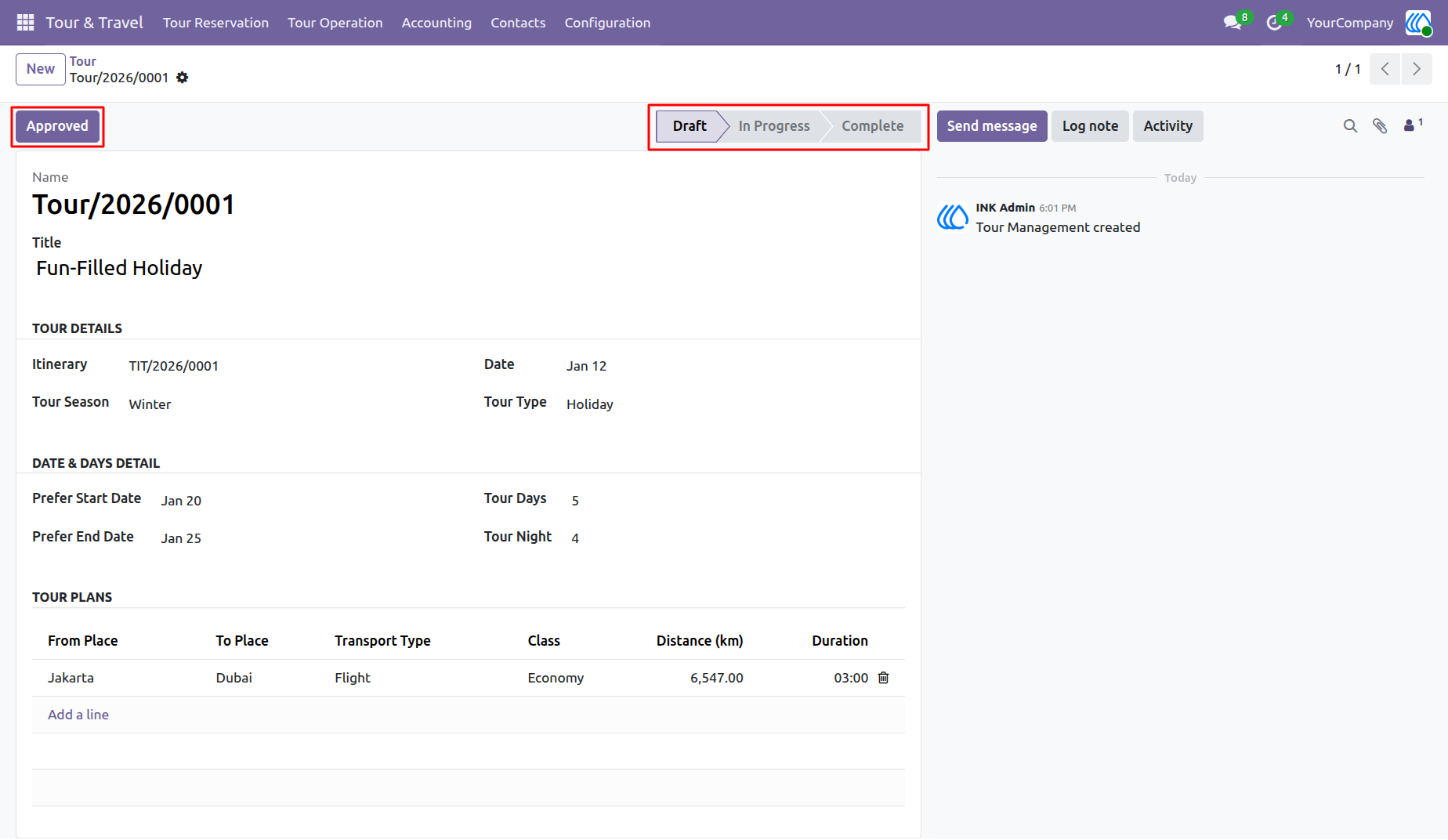Open the activities clock icon with badge 4
Screen dimensions: 1448x840
1274,23
